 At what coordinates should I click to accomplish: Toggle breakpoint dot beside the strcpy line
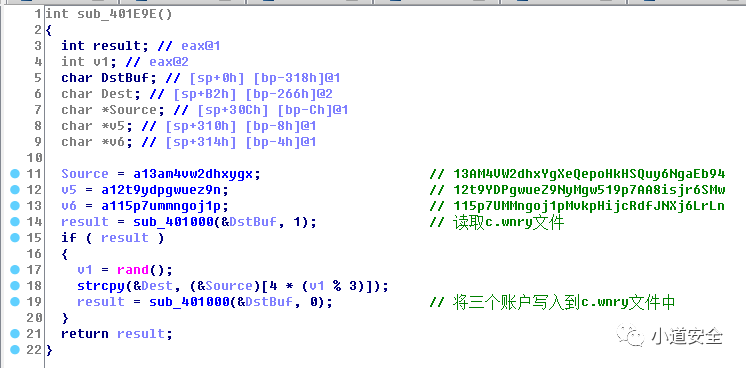click(15, 286)
